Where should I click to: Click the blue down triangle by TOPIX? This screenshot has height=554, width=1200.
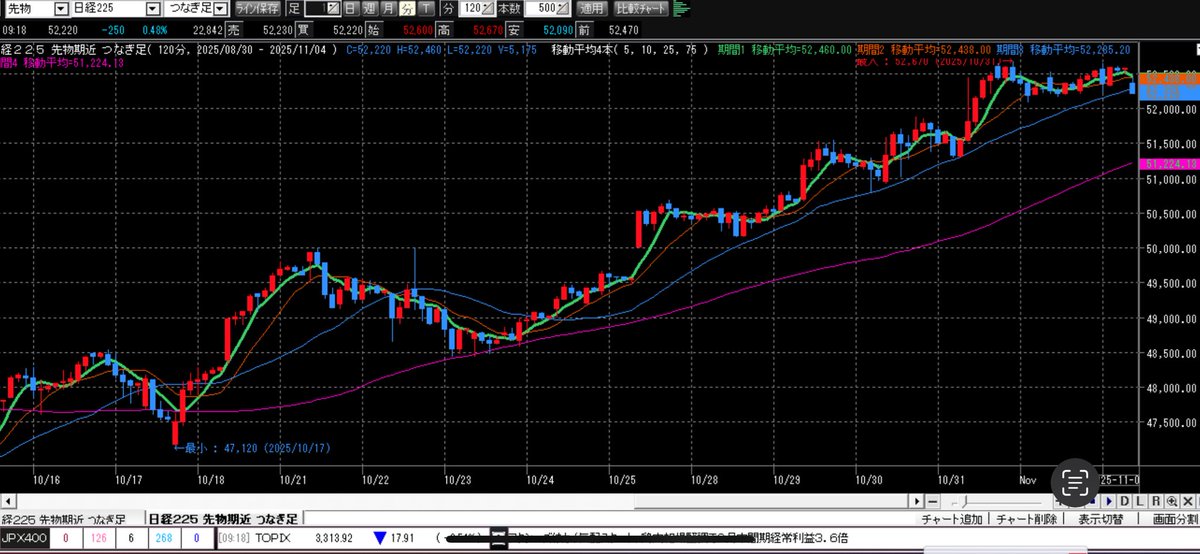(380, 539)
